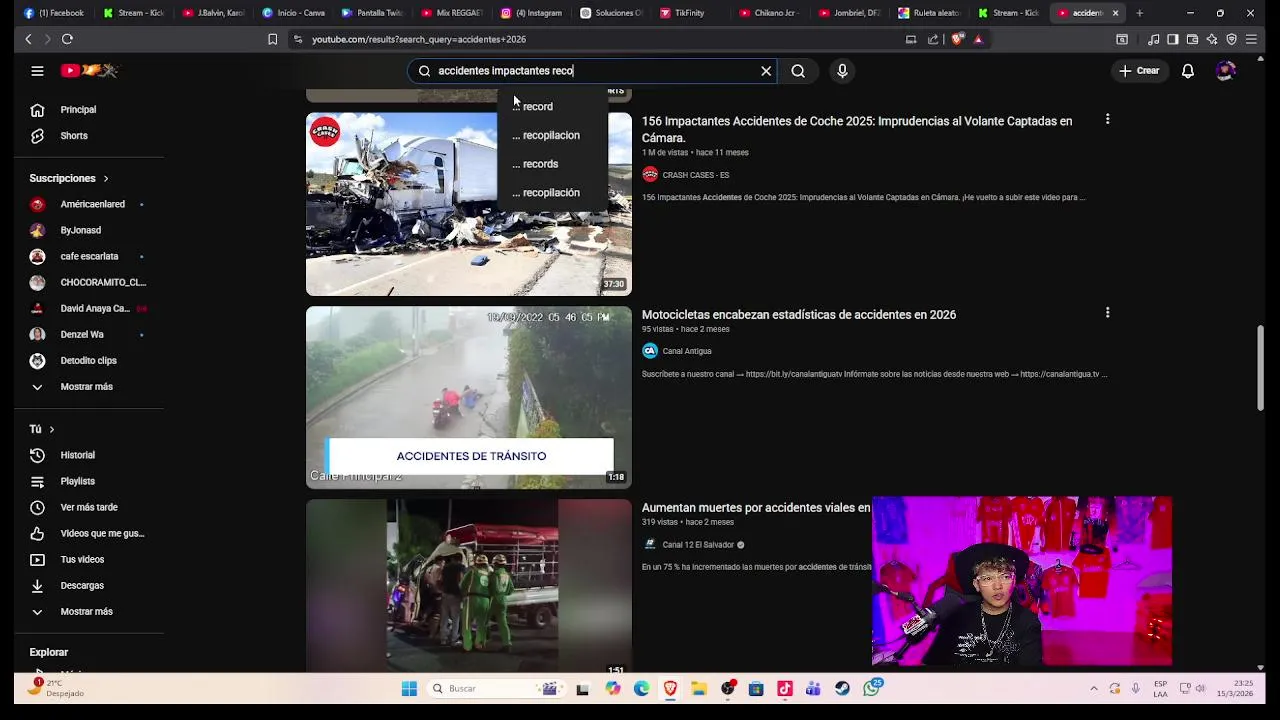Image resolution: width=1280 pixels, height=720 pixels.
Task: Click the Windows taskbar Buscar field
Action: point(495,688)
